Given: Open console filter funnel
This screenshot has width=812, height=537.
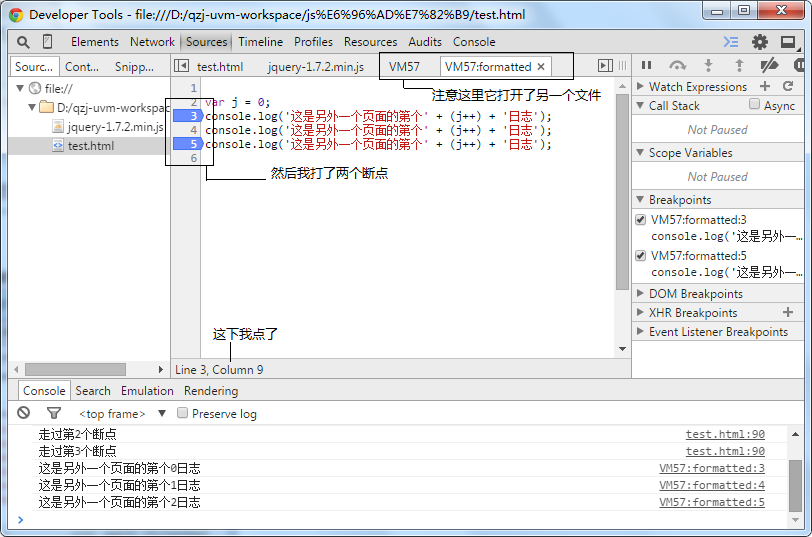Looking at the screenshot, I should point(54,413).
